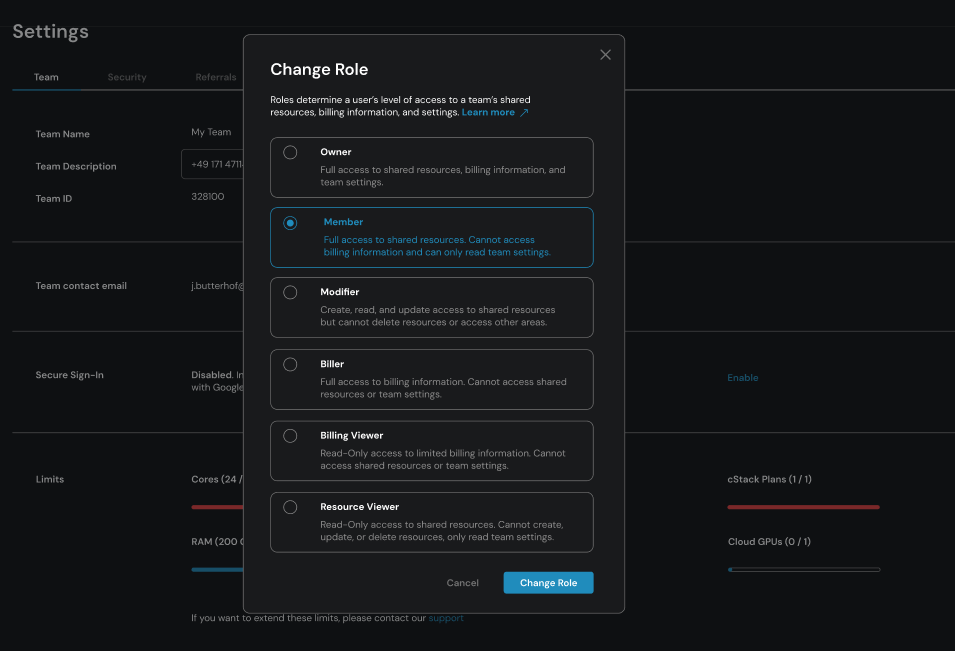Image resolution: width=955 pixels, height=651 pixels.
Task: Open the Referrals tab
Action: tap(216, 77)
